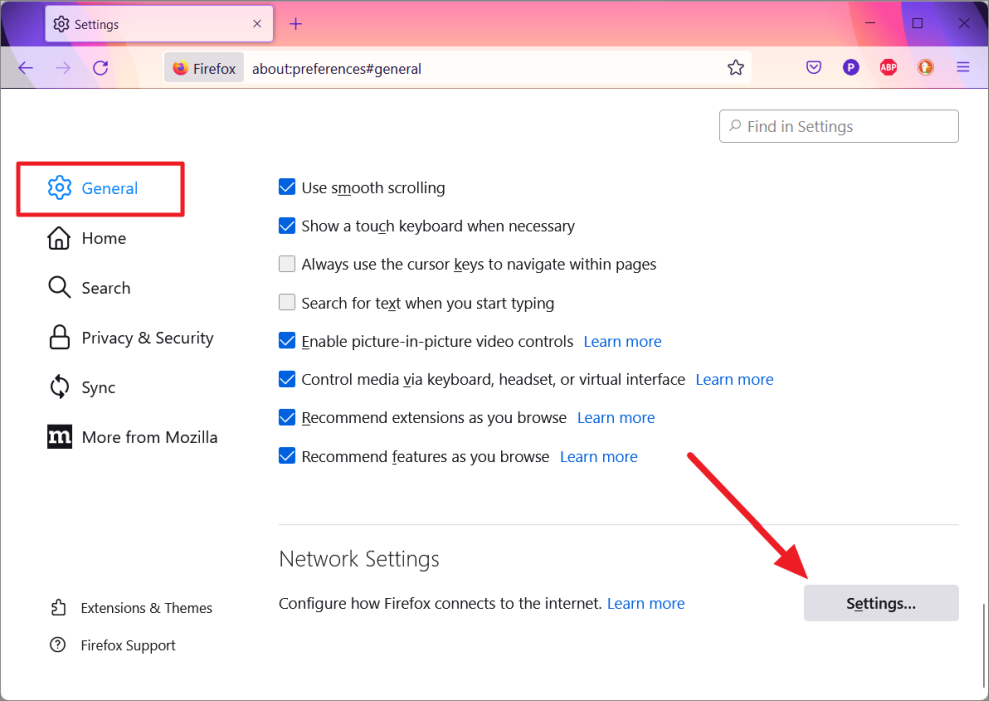Click the DuckDuckGo extension icon
This screenshot has height=701, width=989.
click(x=925, y=68)
